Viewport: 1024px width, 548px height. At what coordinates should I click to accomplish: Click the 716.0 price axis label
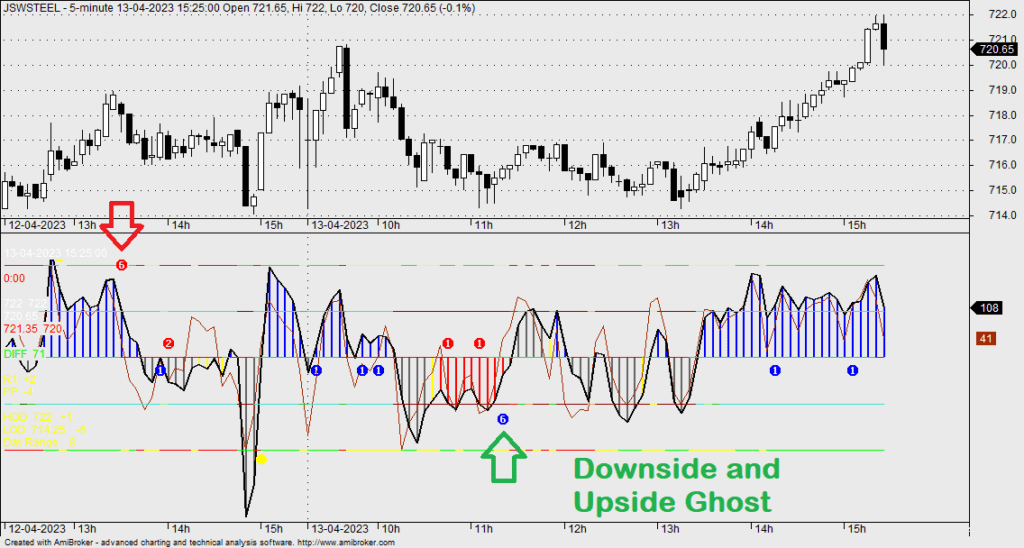(1002, 165)
